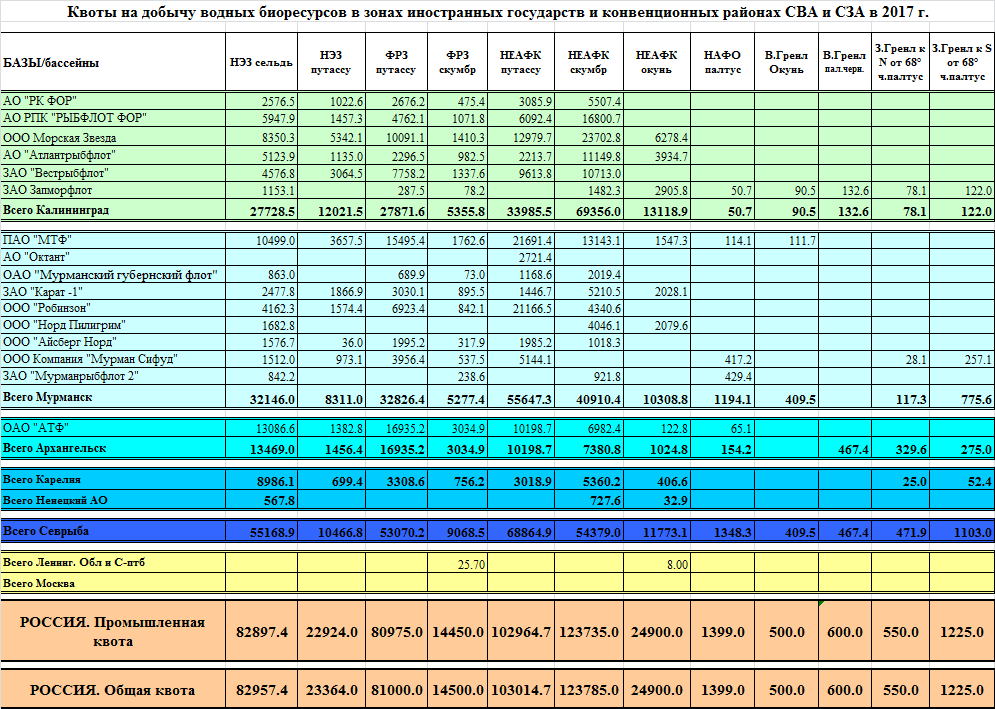Select cell 21691.4 in the МТФ row

coord(521,240)
